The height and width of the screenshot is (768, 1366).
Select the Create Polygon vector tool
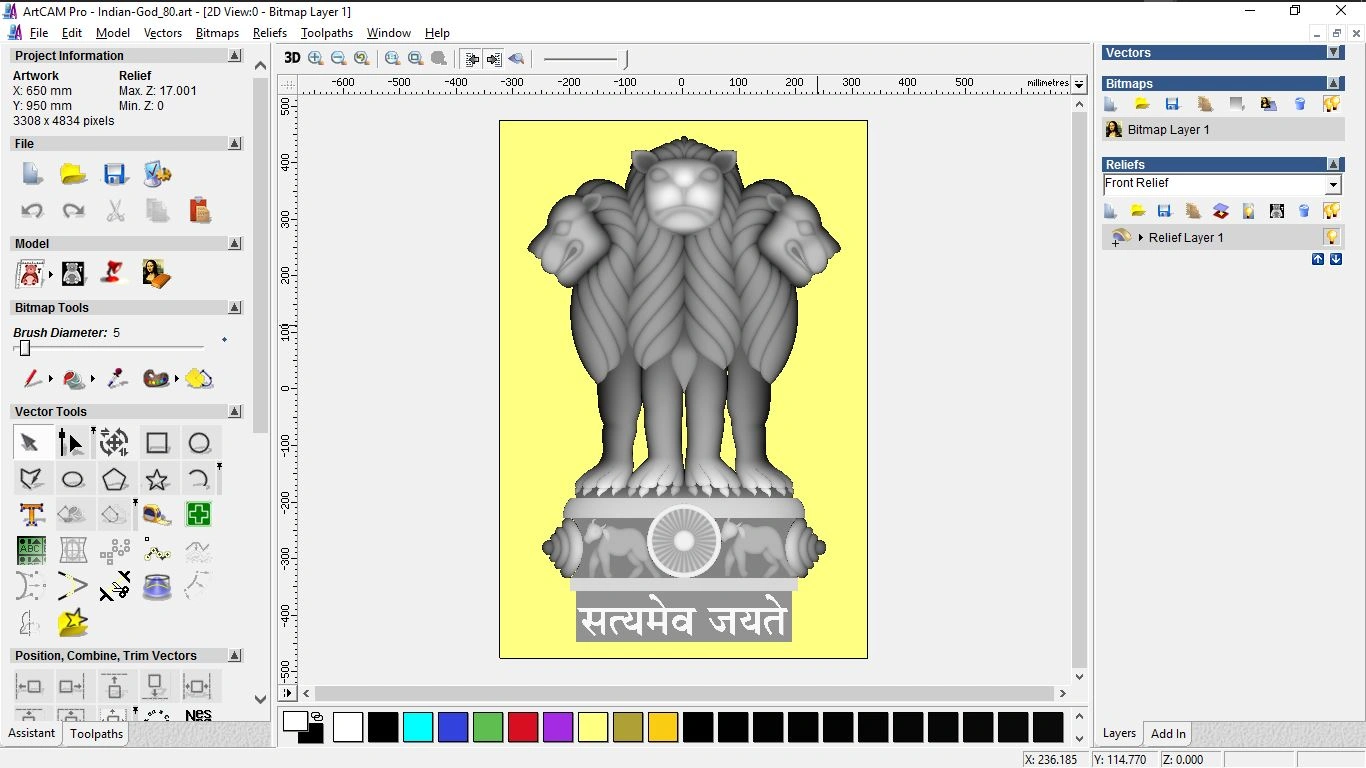click(x=115, y=479)
